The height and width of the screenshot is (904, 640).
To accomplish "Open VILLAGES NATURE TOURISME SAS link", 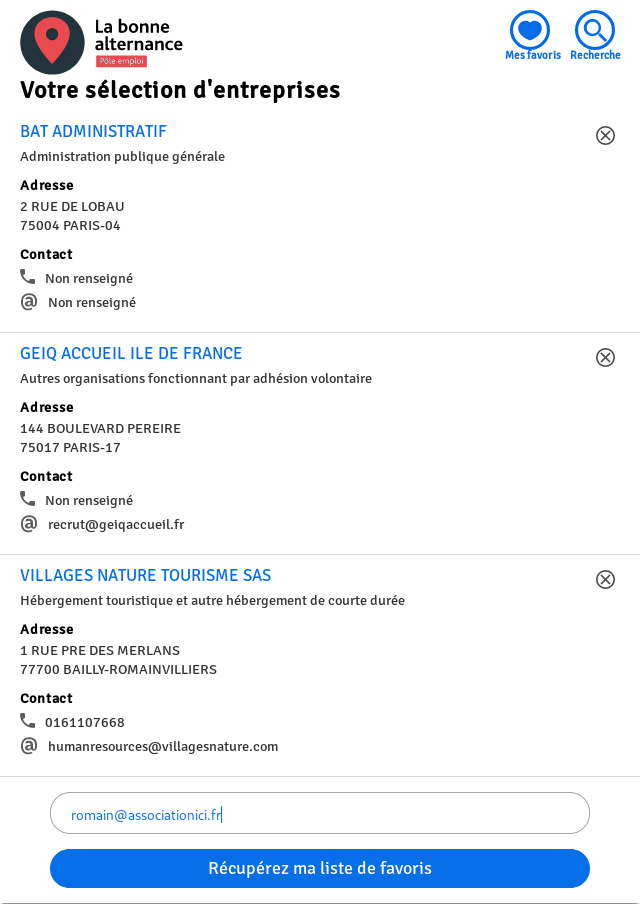I will pos(145,575).
